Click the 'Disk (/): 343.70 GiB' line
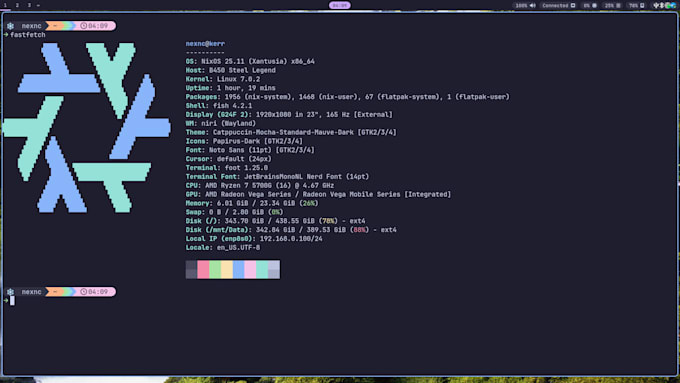The height and width of the screenshot is (383, 680). pyautogui.click(x=275, y=221)
